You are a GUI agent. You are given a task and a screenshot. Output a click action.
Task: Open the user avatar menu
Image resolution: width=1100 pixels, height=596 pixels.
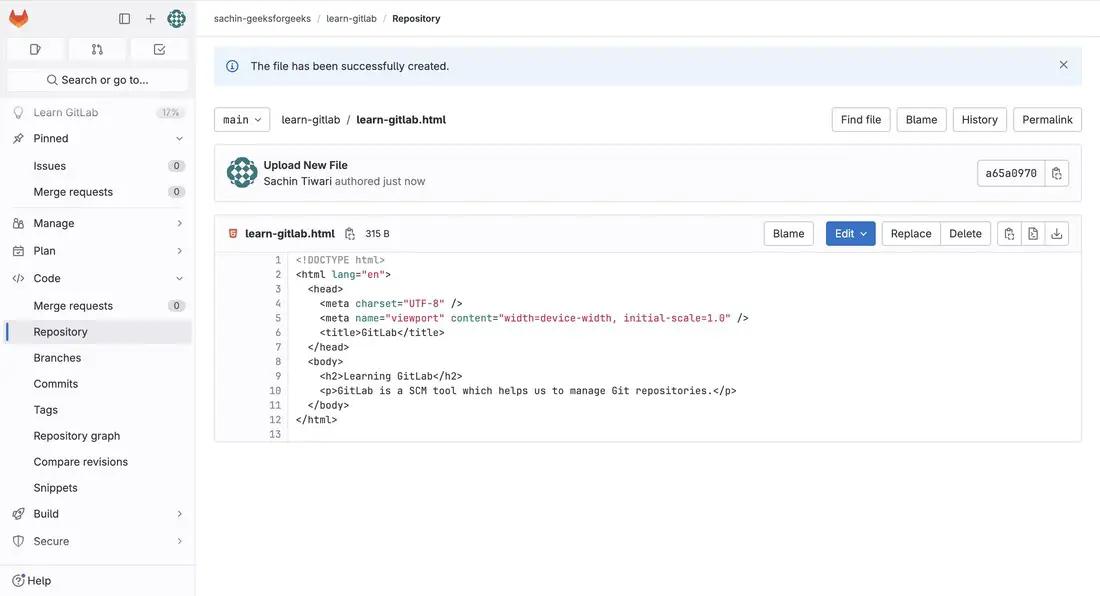(176, 19)
